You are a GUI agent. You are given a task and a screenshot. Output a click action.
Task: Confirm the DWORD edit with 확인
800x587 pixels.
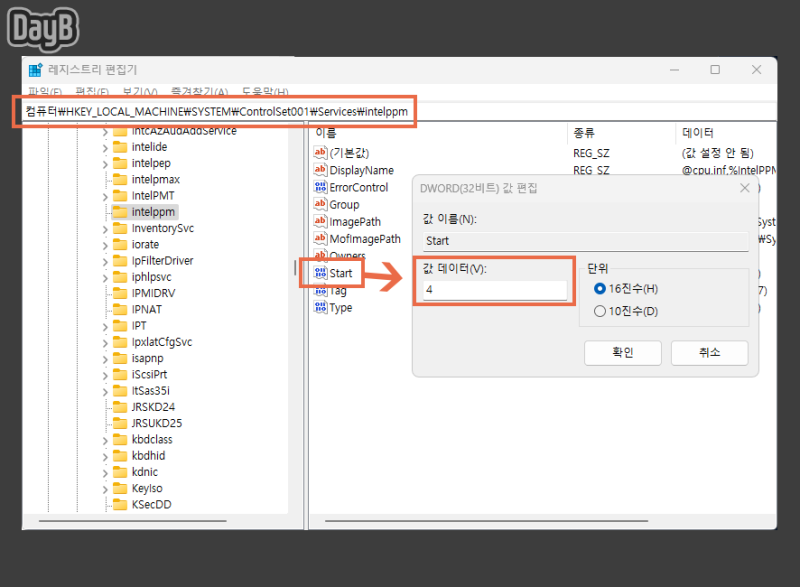click(622, 352)
